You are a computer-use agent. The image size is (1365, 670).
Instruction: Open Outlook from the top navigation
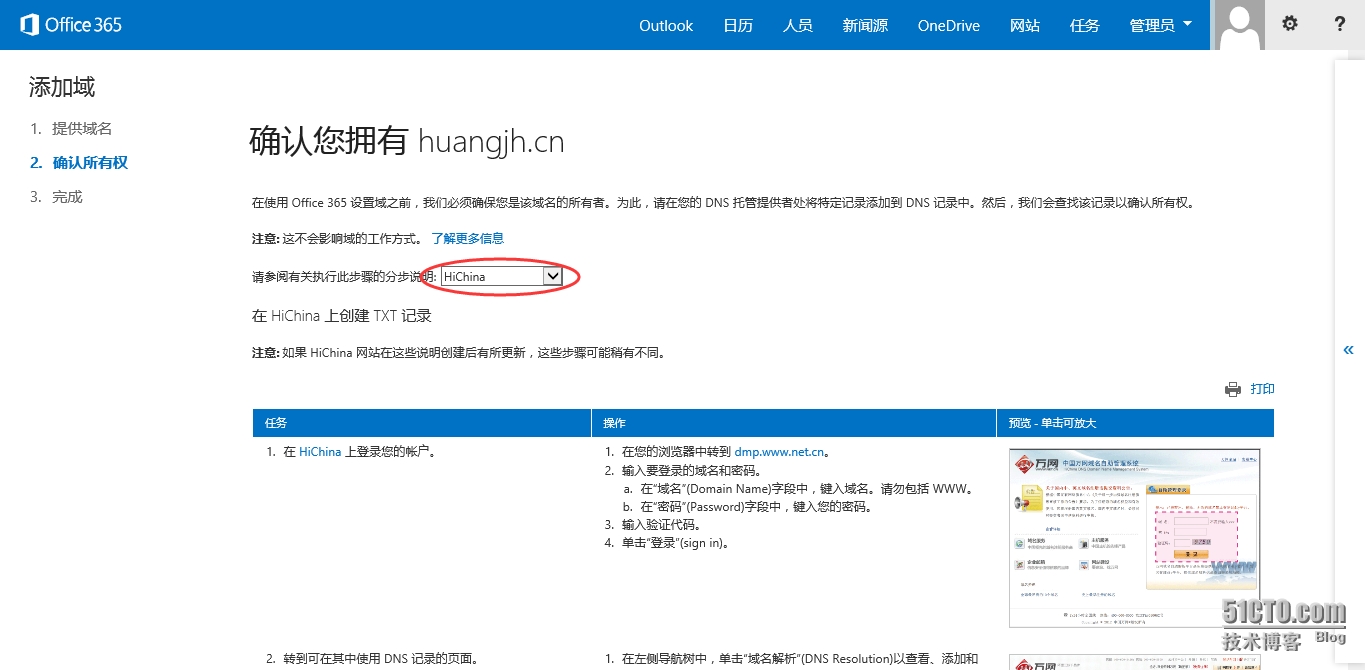click(x=666, y=25)
